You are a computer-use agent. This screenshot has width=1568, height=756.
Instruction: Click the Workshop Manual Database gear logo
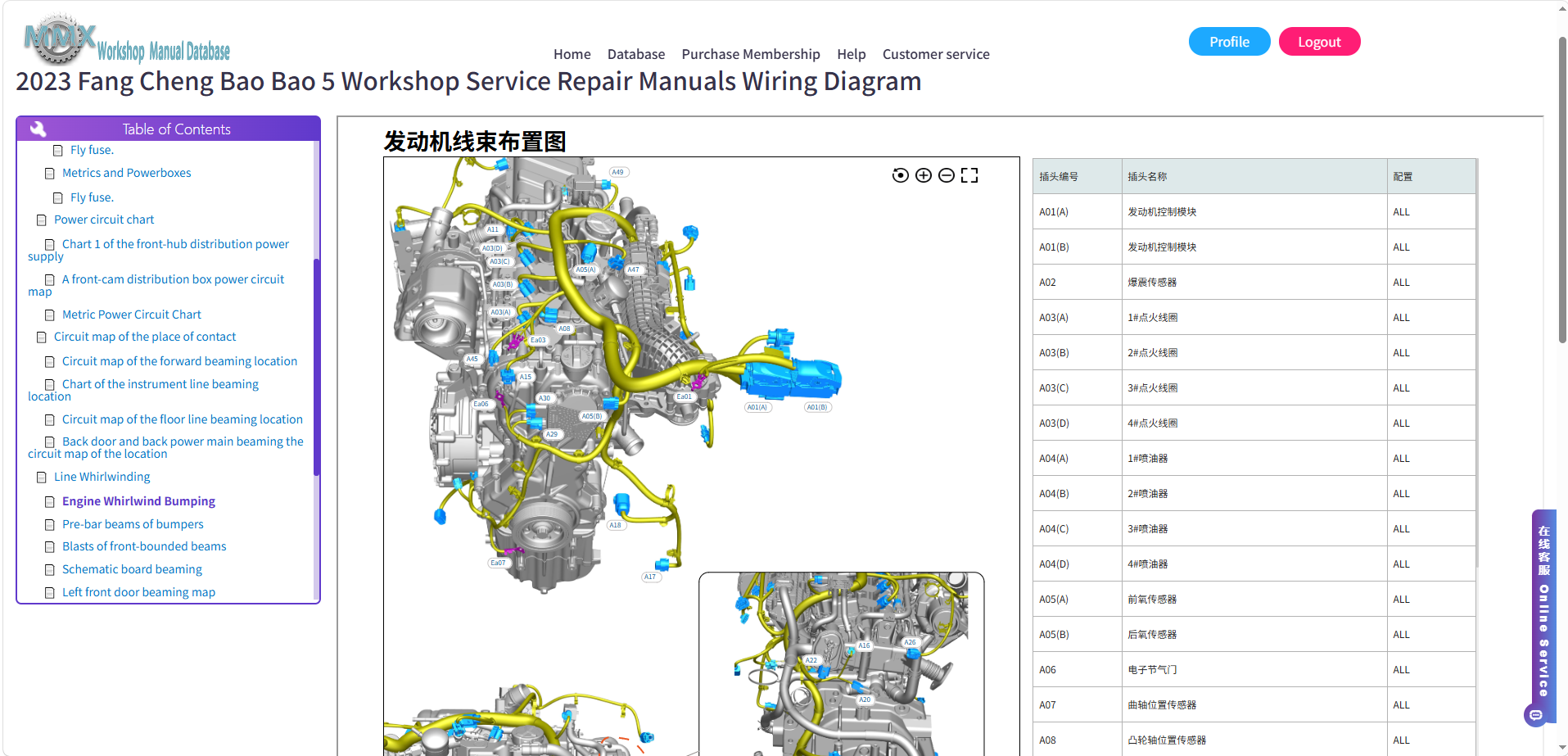[60, 38]
